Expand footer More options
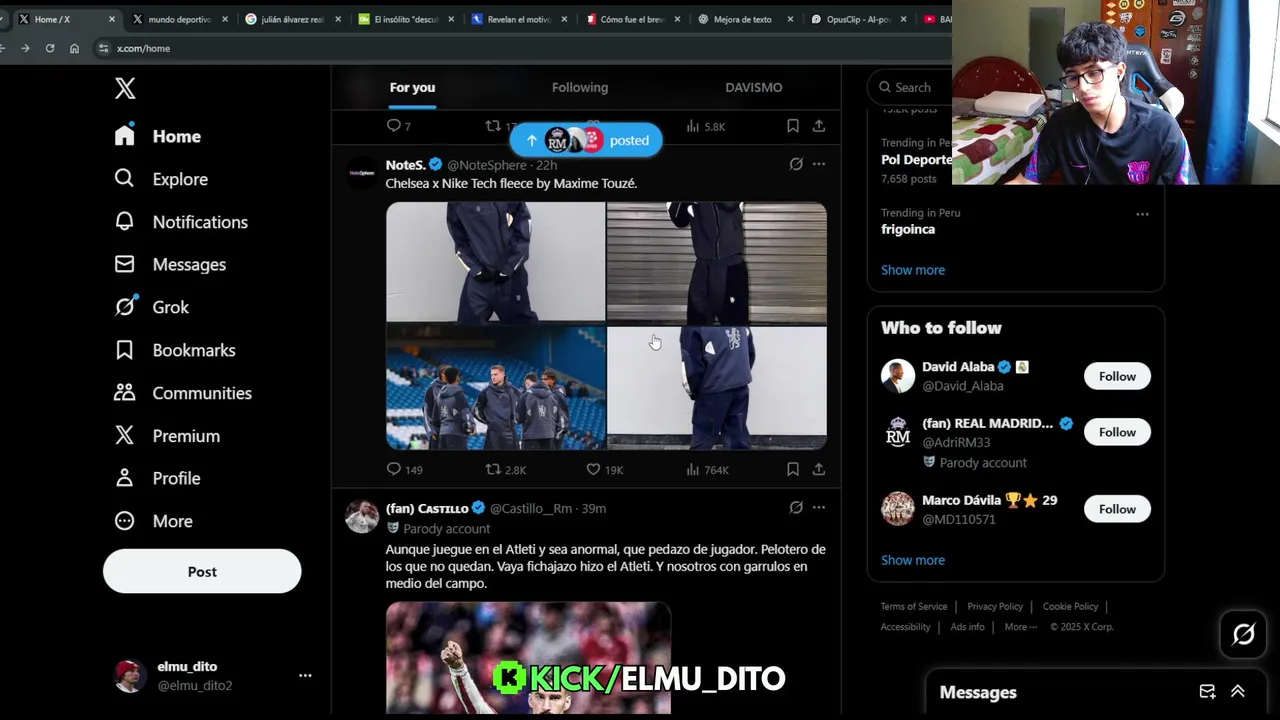 click(1020, 627)
